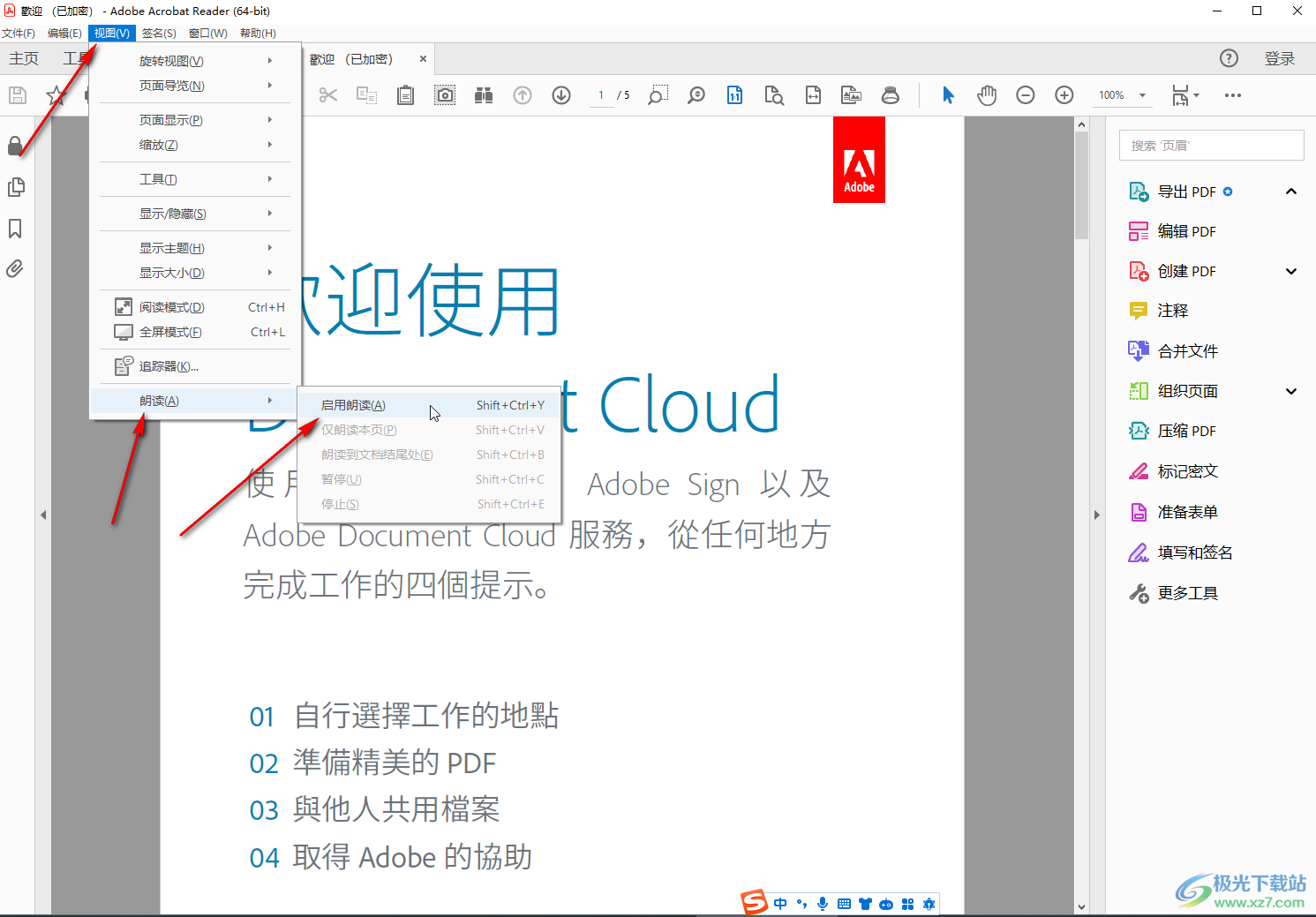Viewport: 1316px width, 917px height.
Task: Click the stamp tool icon
Action: pyautogui.click(x=891, y=95)
